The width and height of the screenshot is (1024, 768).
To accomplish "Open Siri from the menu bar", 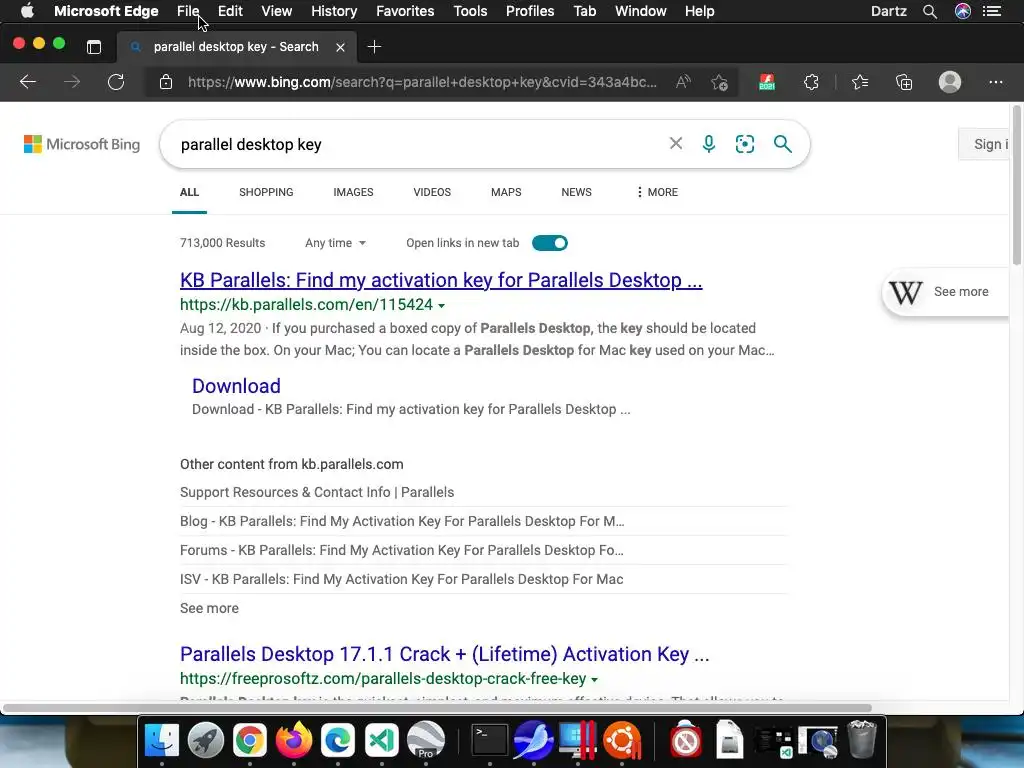I will [x=963, y=11].
